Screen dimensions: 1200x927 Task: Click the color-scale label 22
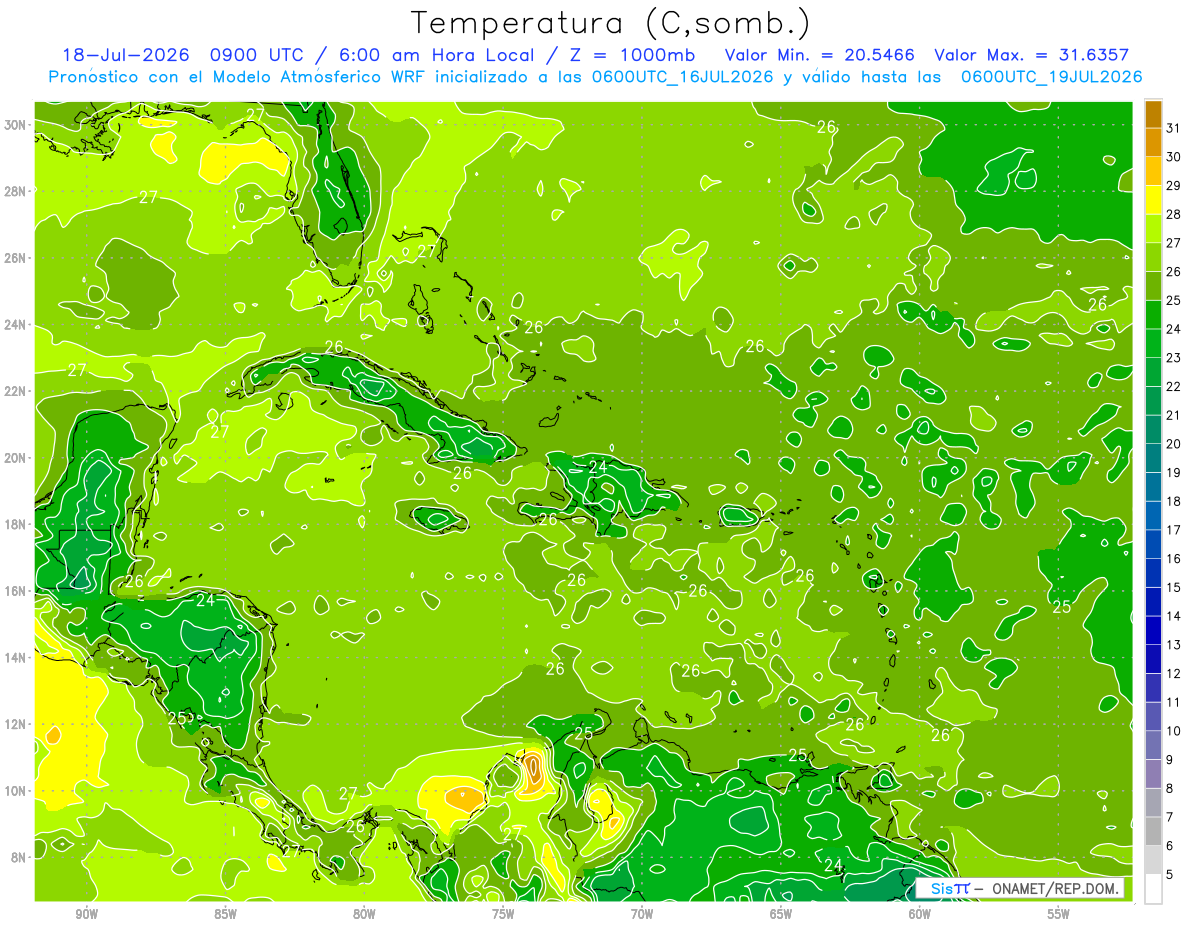click(1173, 387)
